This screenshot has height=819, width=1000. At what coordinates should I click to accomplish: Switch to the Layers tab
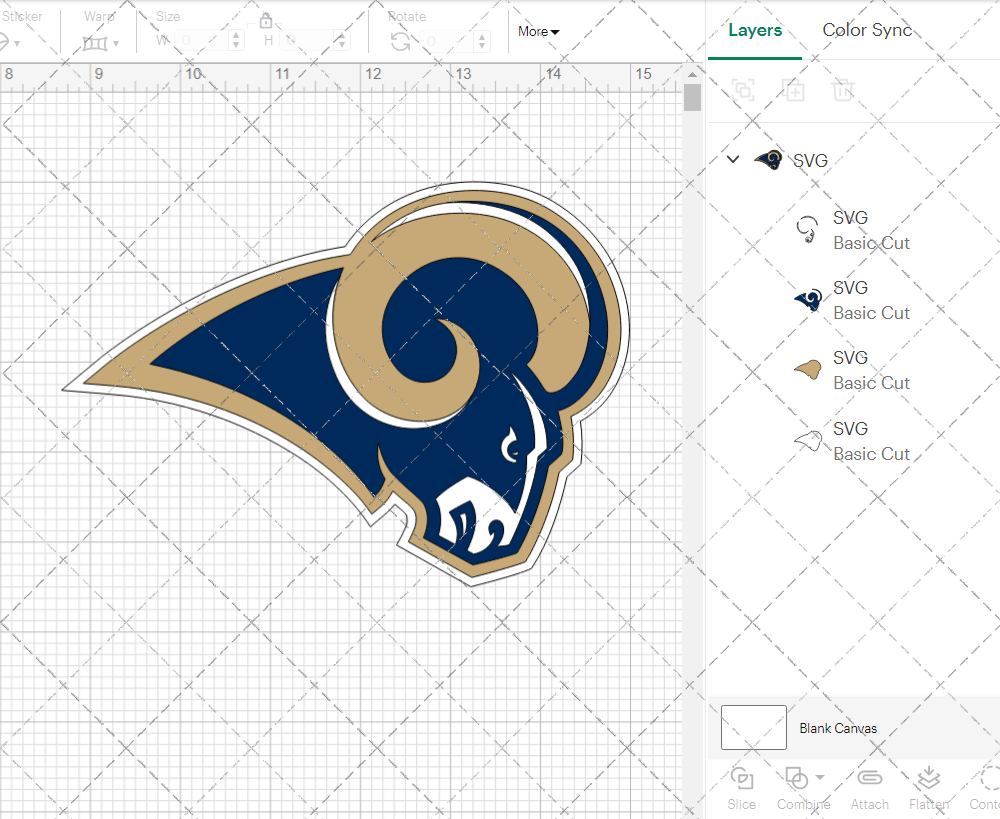(x=754, y=30)
